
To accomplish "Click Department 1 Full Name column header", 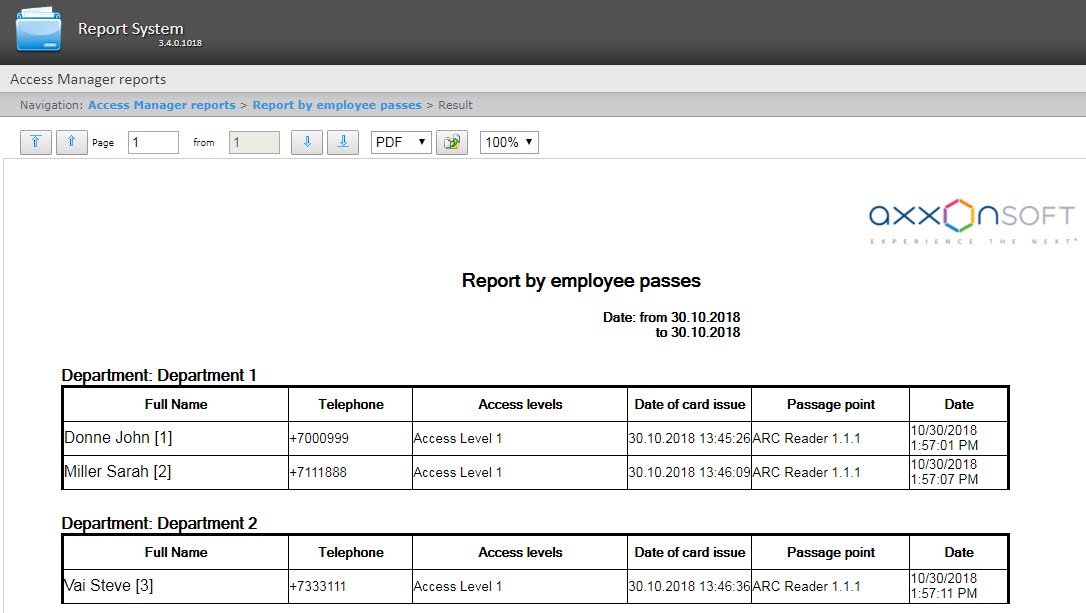I will (x=176, y=405).
